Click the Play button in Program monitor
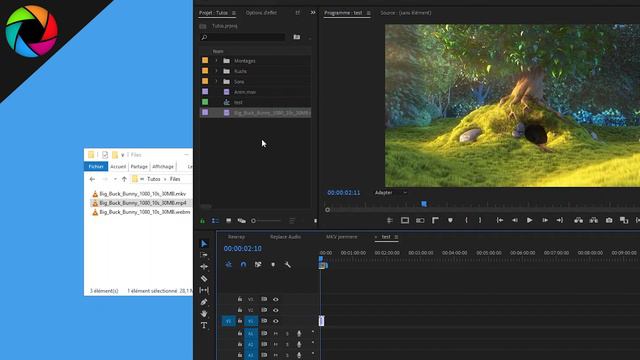 (529, 220)
